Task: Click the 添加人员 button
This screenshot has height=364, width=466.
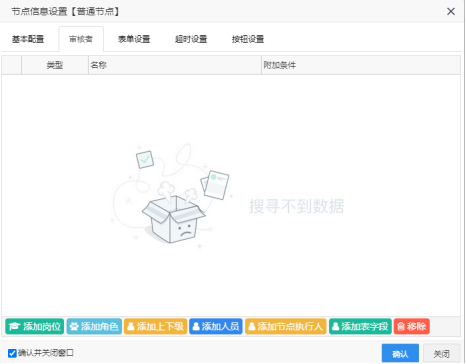Action: [216, 326]
